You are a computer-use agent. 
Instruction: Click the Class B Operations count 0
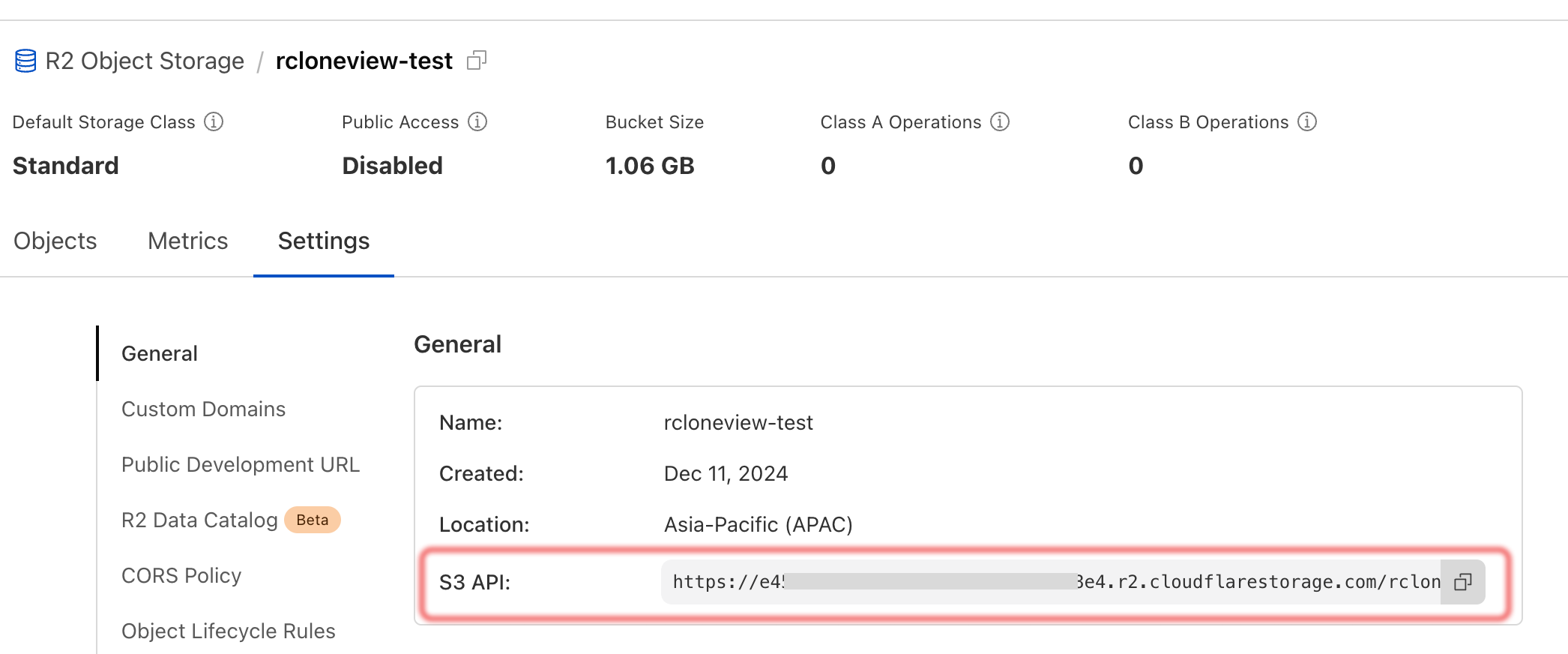(1136, 166)
